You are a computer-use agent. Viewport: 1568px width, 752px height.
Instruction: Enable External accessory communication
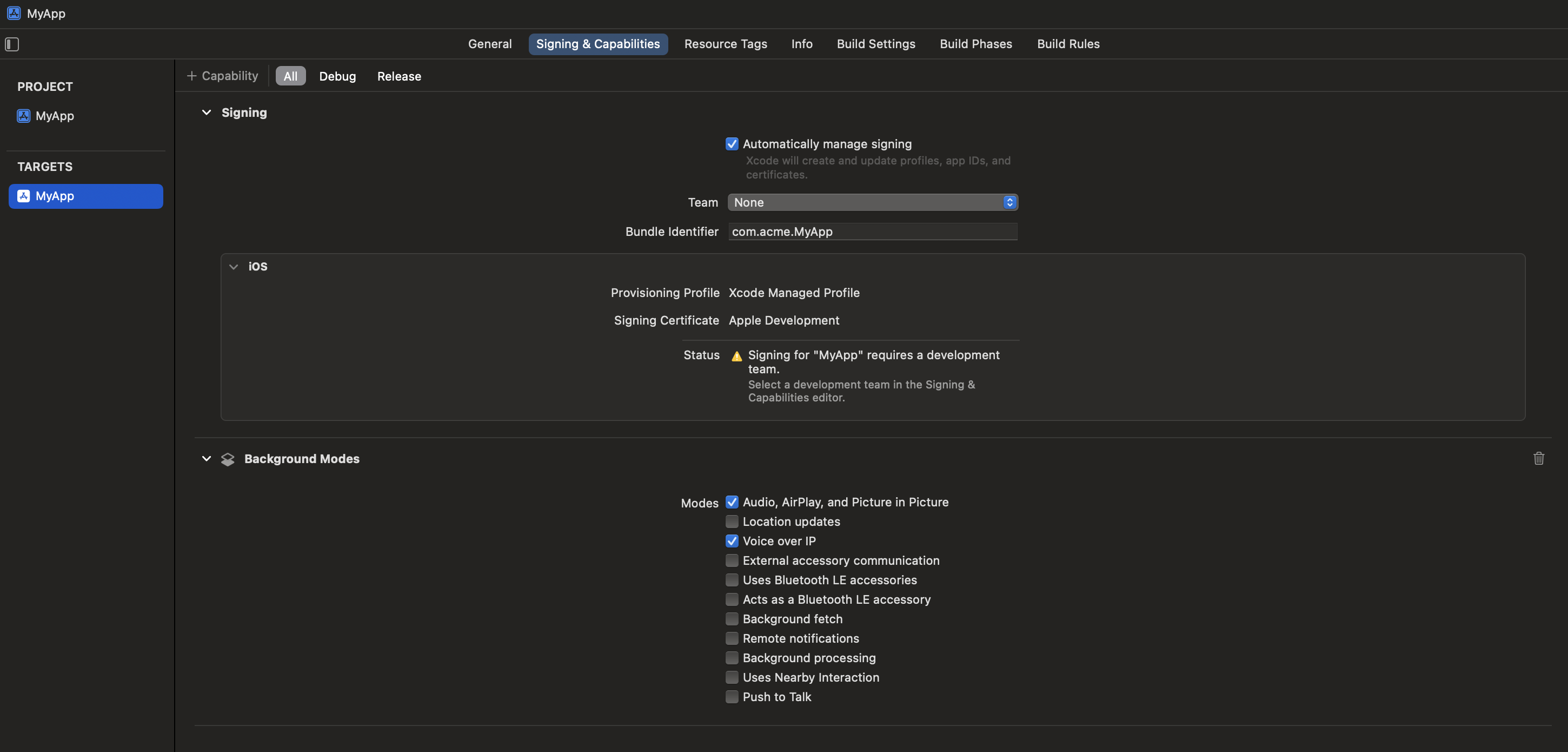click(732, 560)
